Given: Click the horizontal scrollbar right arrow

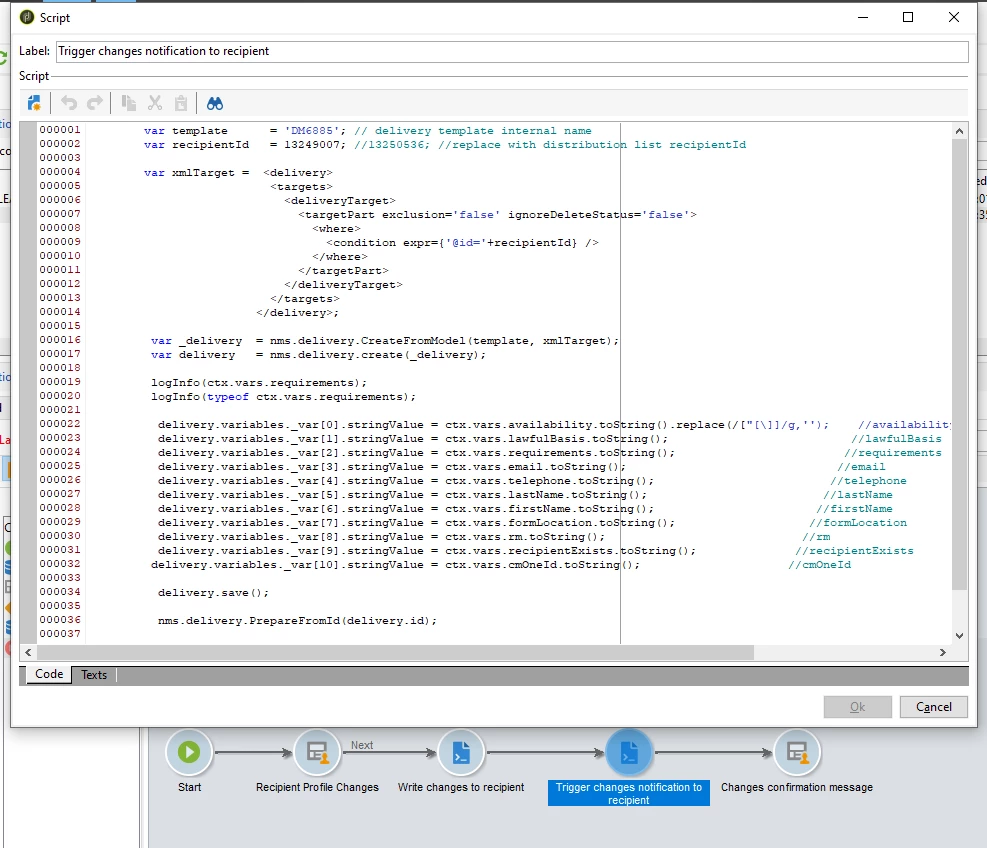Looking at the screenshot, I should click(x=942, y=652).
